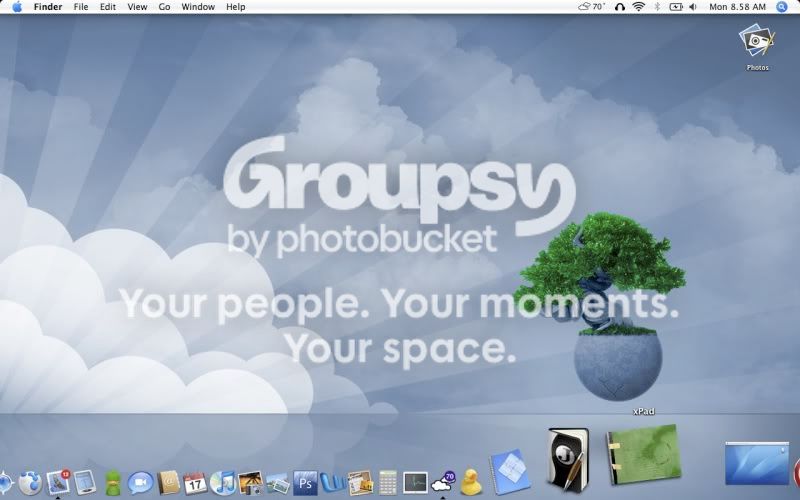Click the battery charging status icon
The height and width of the screenshot is (500, 800).
pos(676,7)
